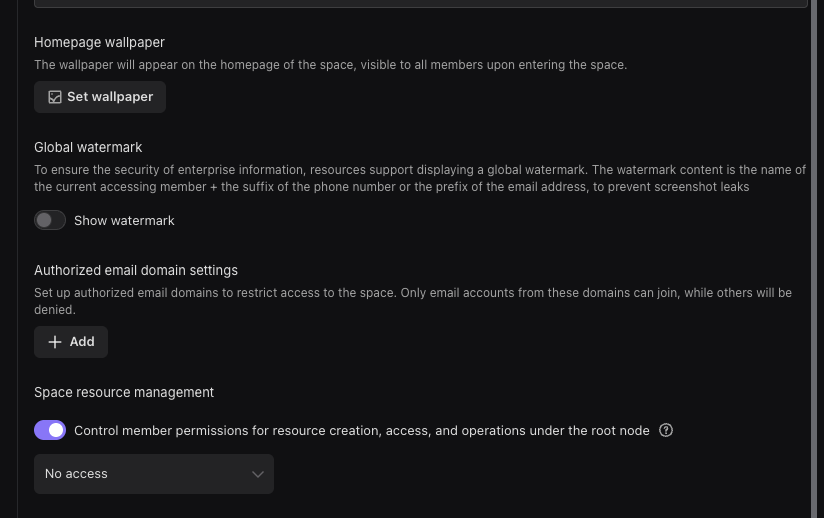Enable the Show watermark toggle
Image resolution: width=824 pixels, height=518 pixels.
[x=50, y=220]
